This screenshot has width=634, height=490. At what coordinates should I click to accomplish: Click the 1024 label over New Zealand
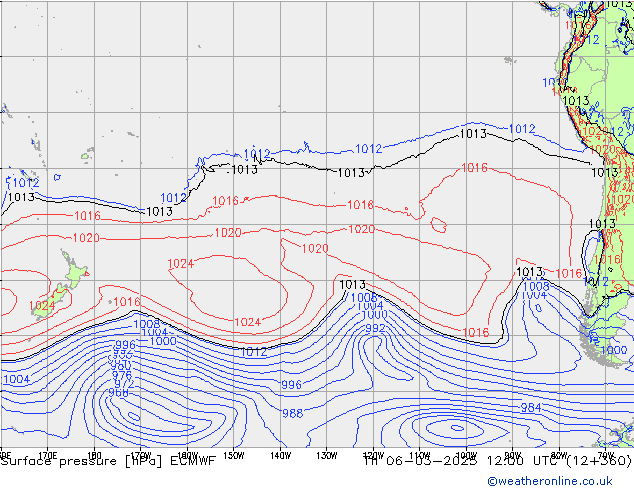42,306
